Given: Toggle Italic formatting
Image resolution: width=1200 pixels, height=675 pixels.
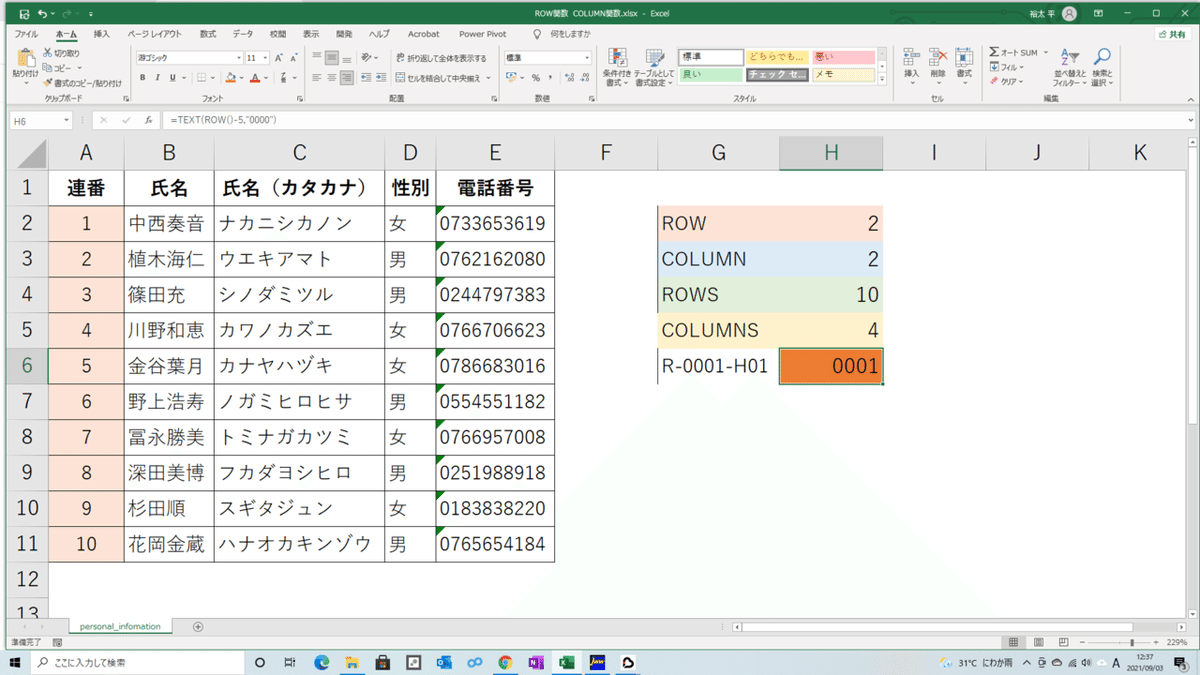Looking at the screenshot, I should (x=157, y=78).
